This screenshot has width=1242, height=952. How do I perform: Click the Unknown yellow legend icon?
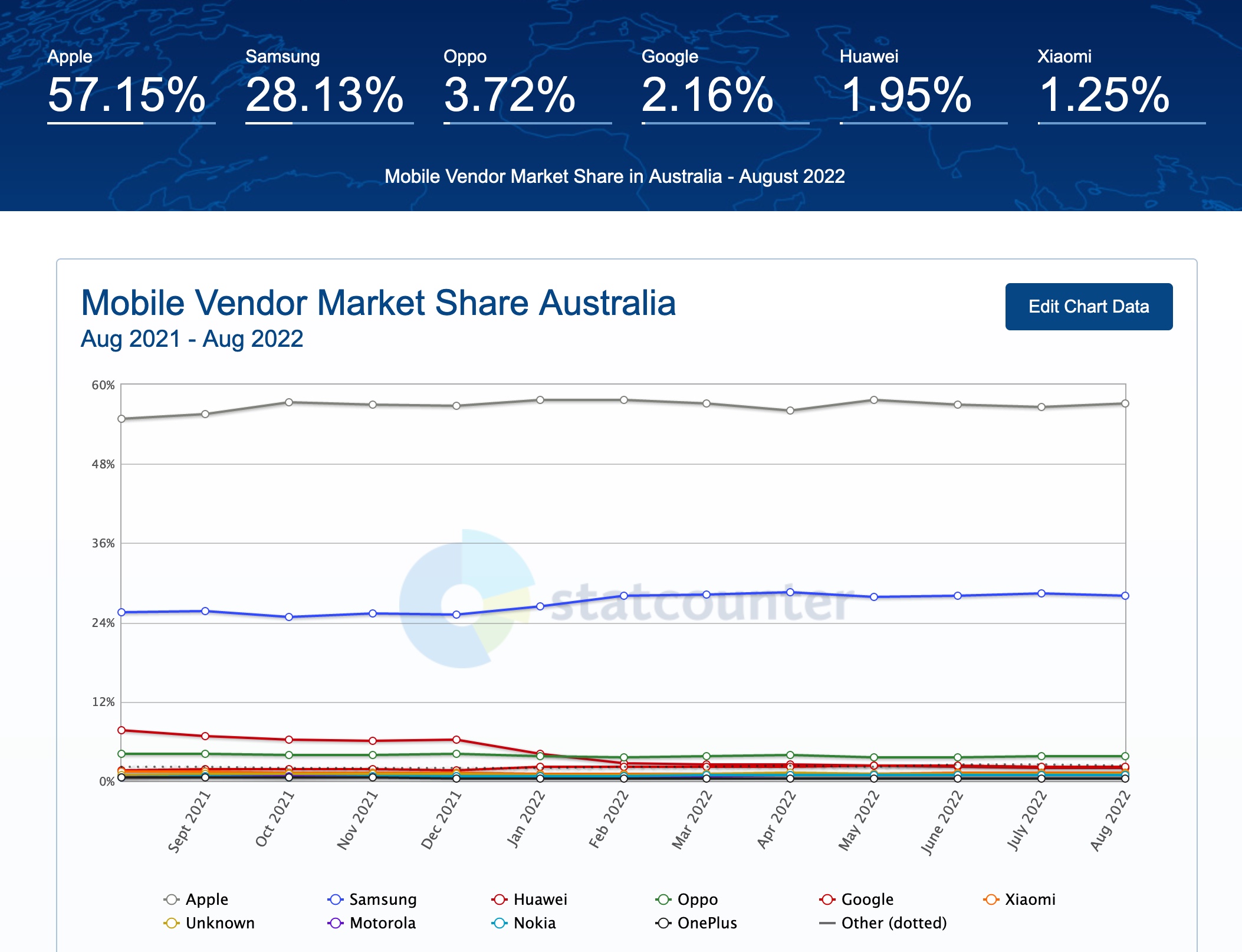point(172,923)
